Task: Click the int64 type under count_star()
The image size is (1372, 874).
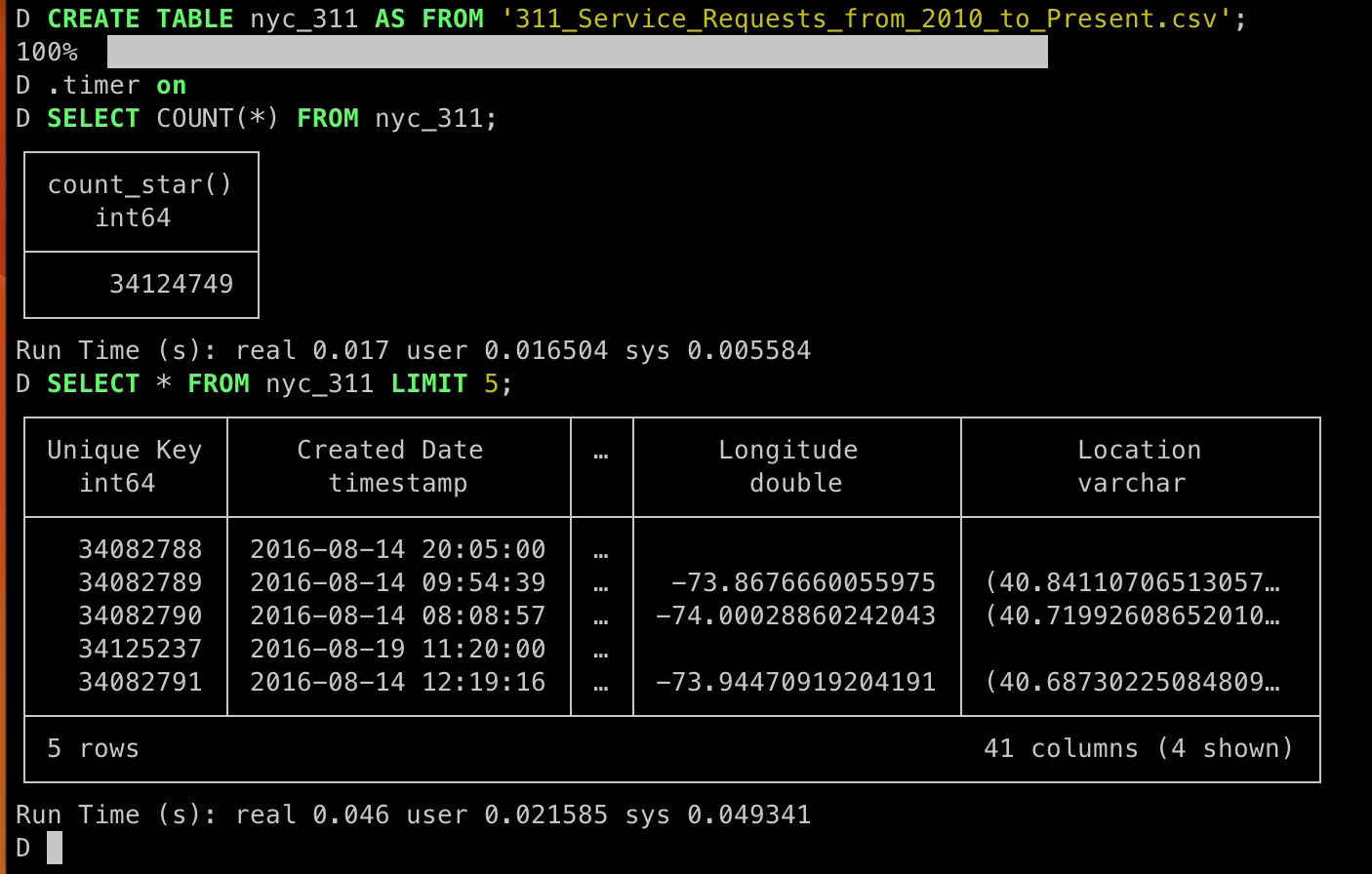Action: pyautogui.click(x=133, y=218)
